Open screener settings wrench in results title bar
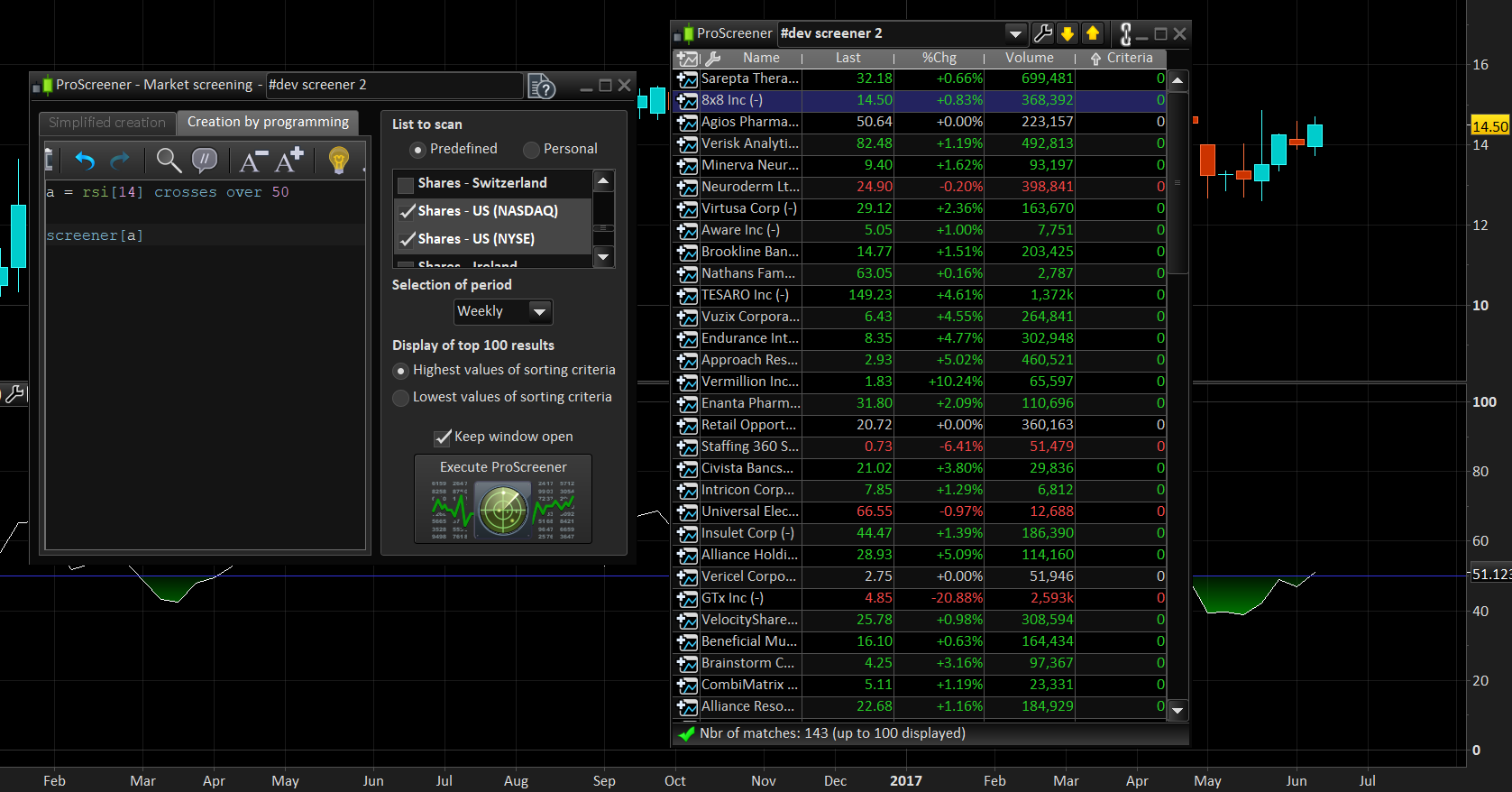The image size is (1512, 792). point(1043,33)
